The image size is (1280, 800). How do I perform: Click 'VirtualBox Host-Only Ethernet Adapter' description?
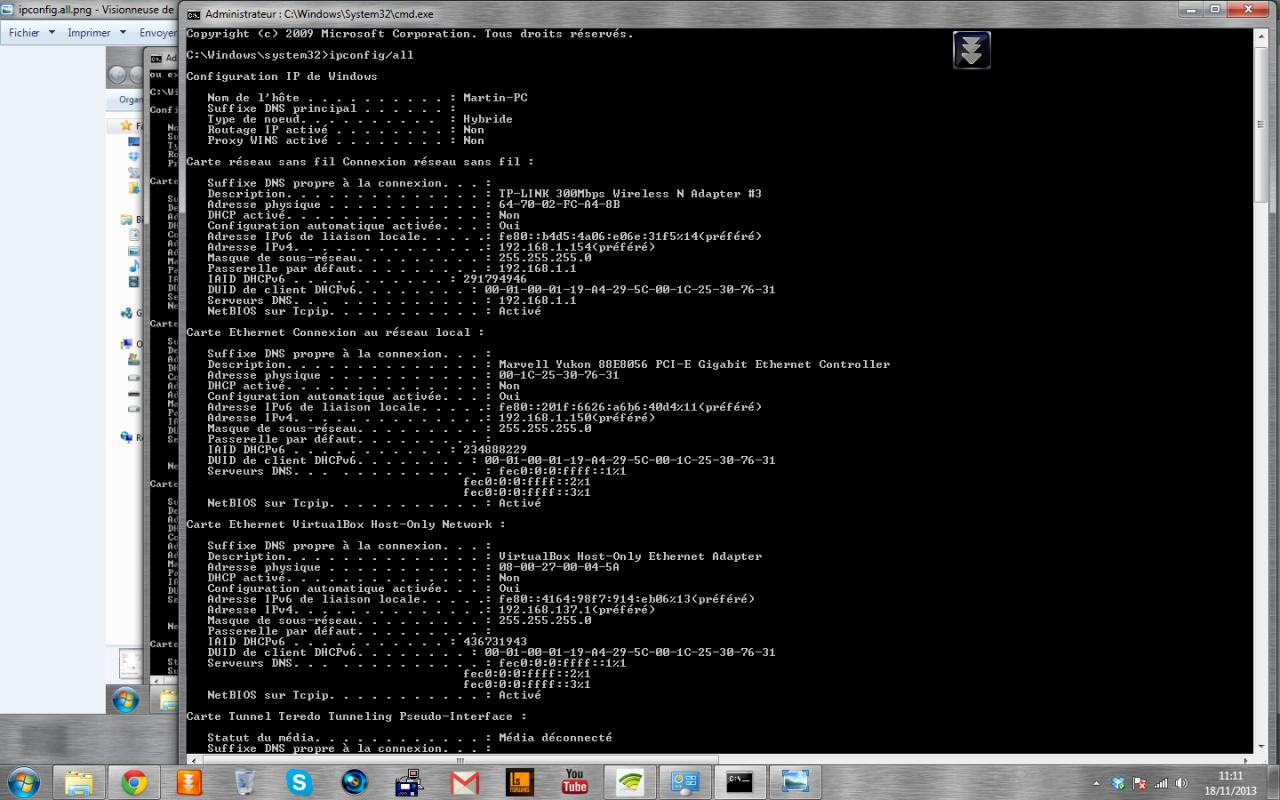(630, 557)
